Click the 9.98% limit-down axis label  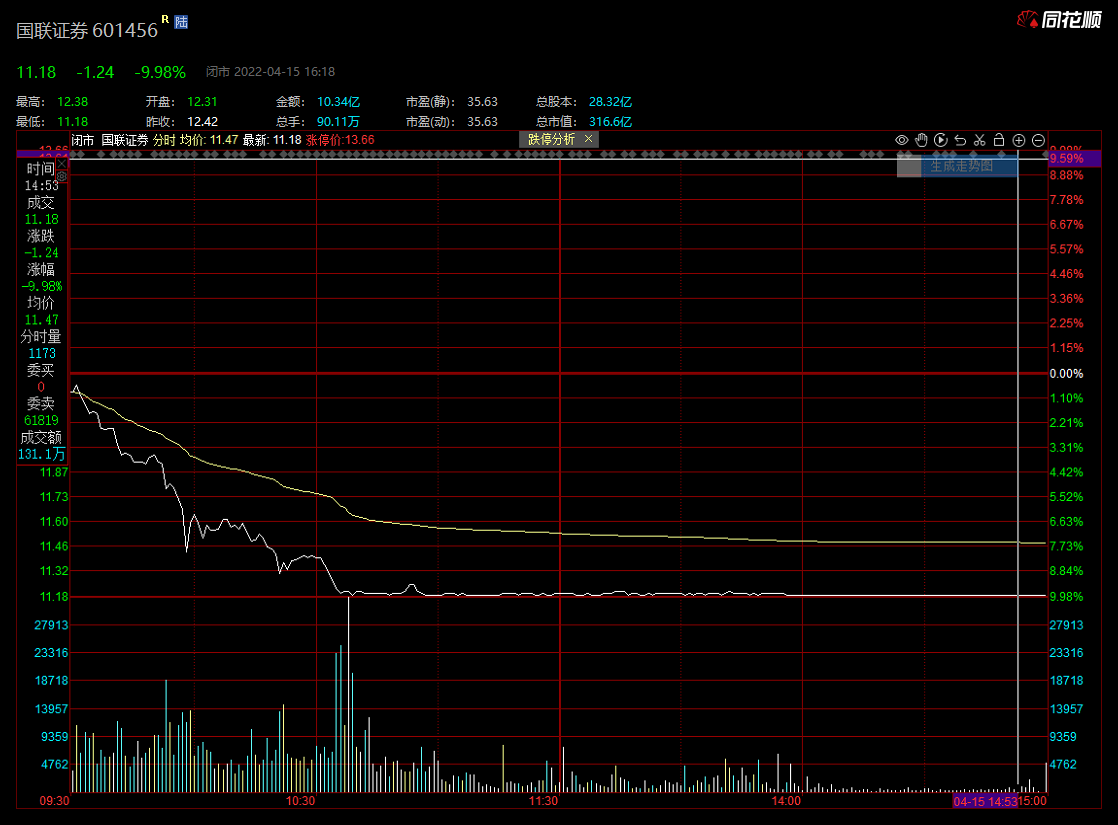pos(1067,596)
